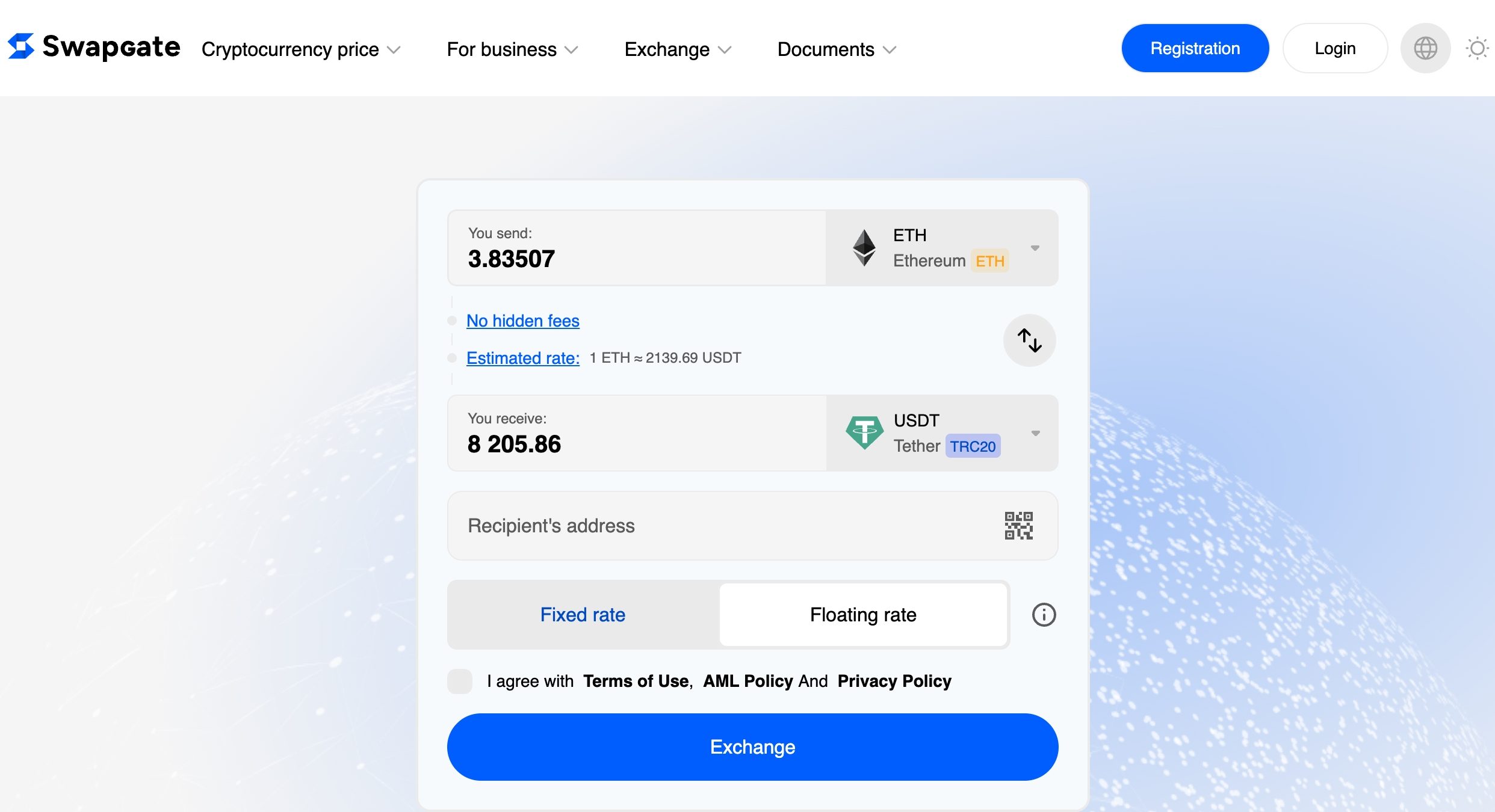Screen dimensions: 1495x812
Task: Open the No hidden fees link
Action: (x=522, y=321)
